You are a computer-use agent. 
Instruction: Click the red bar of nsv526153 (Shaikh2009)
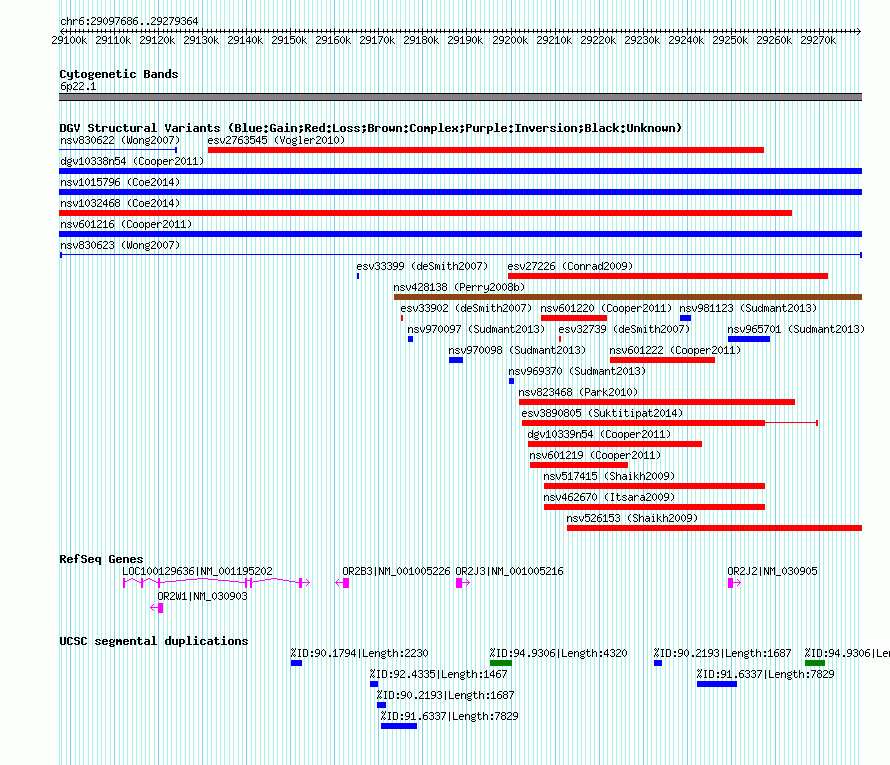pos(714,528)
